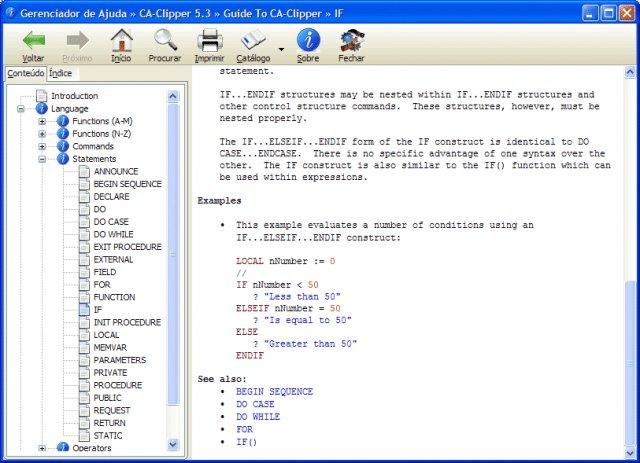The height and width of the screenshot is (463, 640).
Task: Print the page with Imprimir icon
Action: [209, 40]
